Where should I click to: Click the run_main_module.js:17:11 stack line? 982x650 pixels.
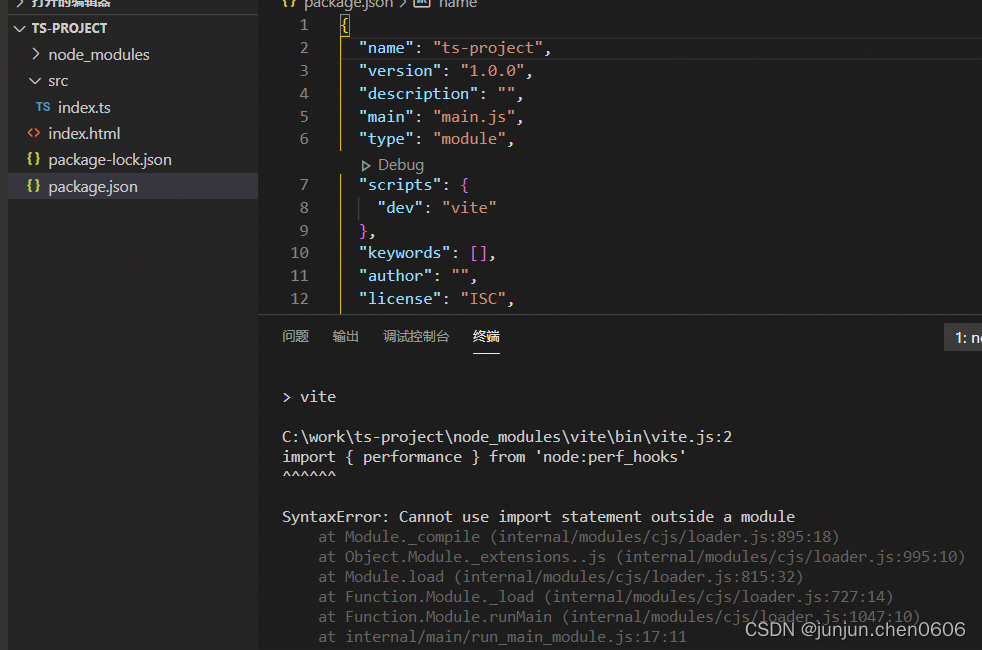(x=502, y=637)
